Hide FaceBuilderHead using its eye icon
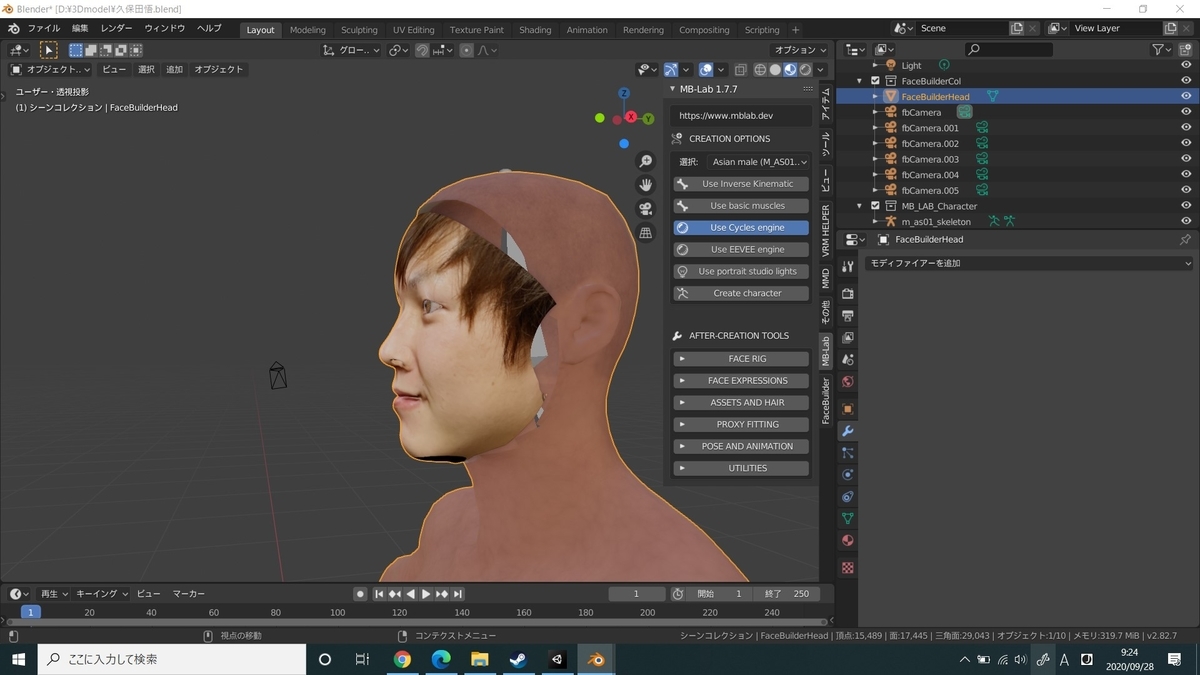 (1186, 97)
